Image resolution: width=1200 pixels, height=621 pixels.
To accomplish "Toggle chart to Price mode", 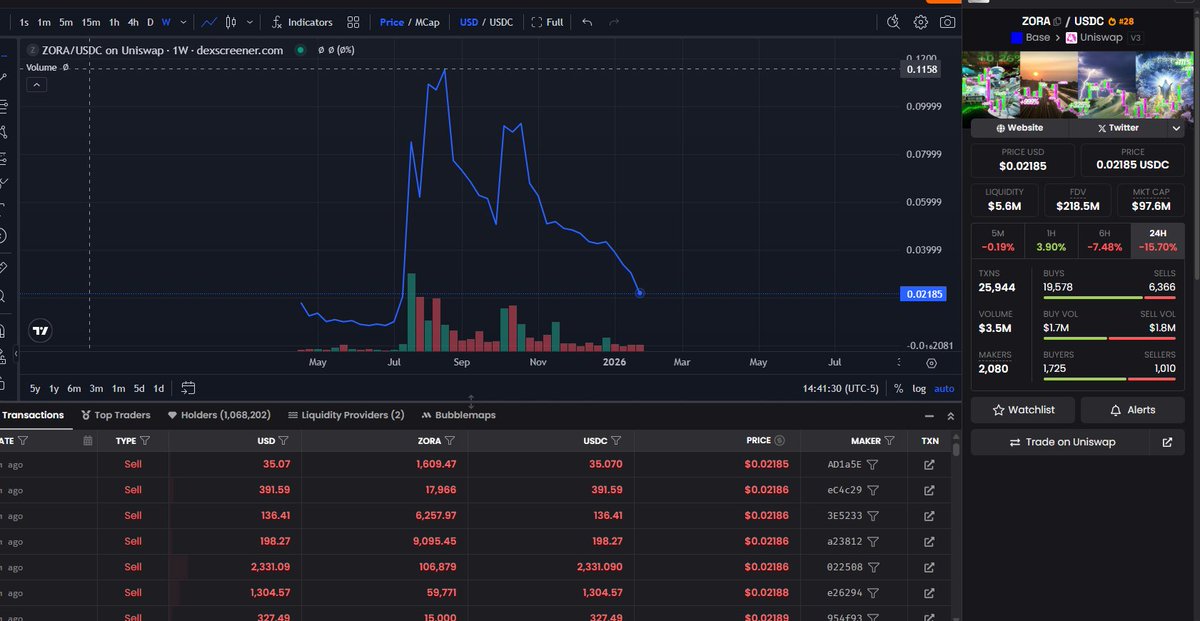I will (x=392, y=22).
